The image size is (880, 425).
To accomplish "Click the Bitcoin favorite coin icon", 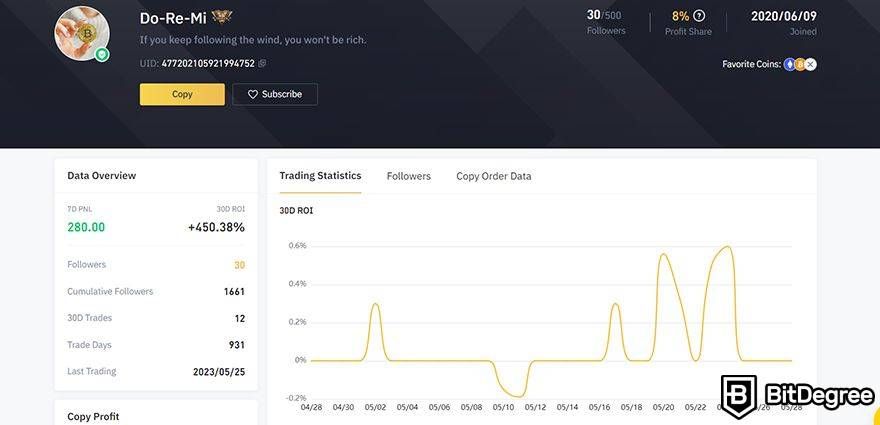I will pos(800,65).
